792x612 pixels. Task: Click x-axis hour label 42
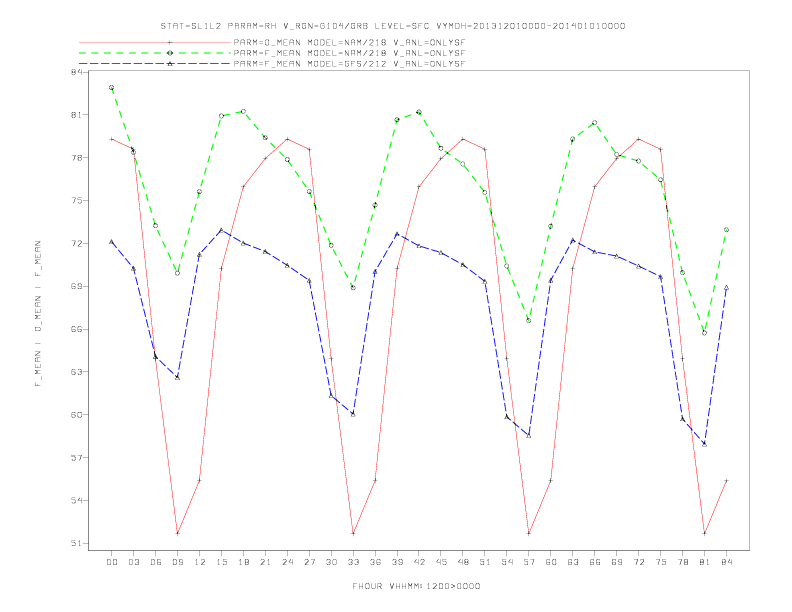tap(419, 562)
